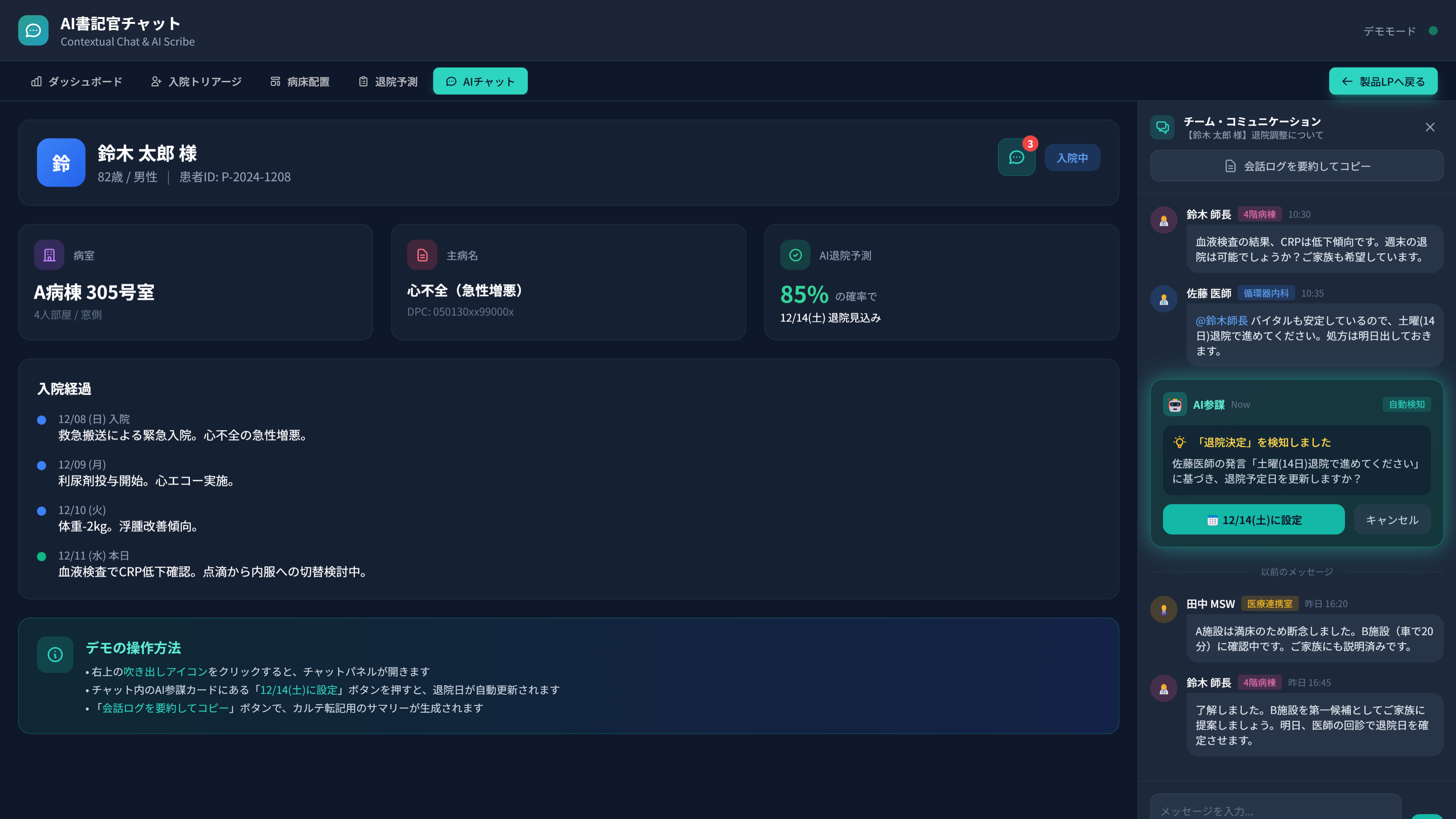Image resolution: width=1456 pixels, height=819 pixels.
Task: Click the 佐藤 医師 avatar icon
Action: [x=1164, y=298]
